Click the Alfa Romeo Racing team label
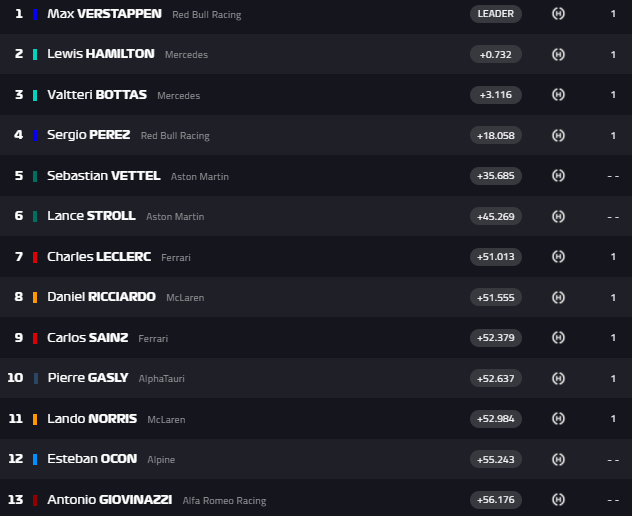Image resolution: width=632 pixels, height=516 pixels. [225, 501]
